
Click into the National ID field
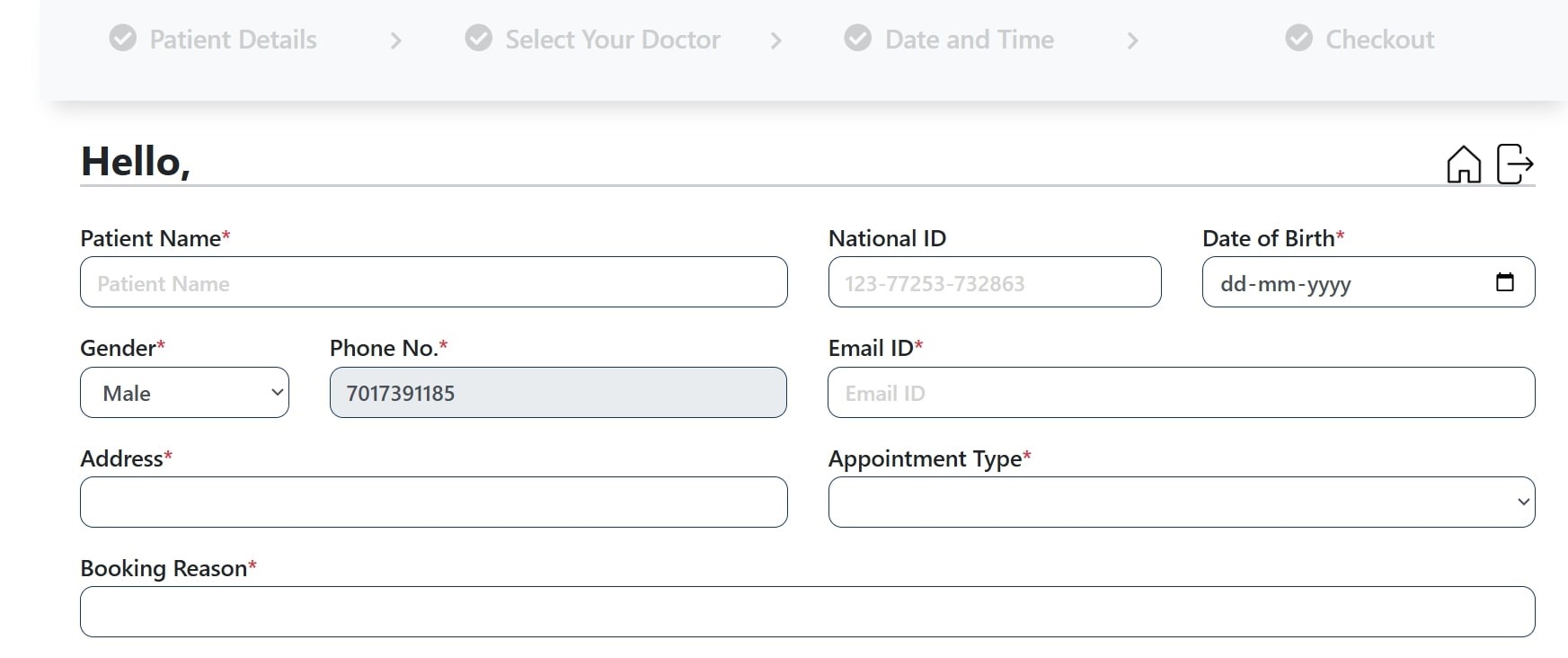[994, 282]
